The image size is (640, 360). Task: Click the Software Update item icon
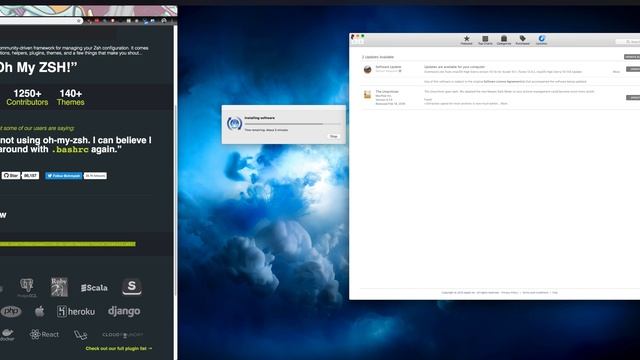tap(367, 69)
